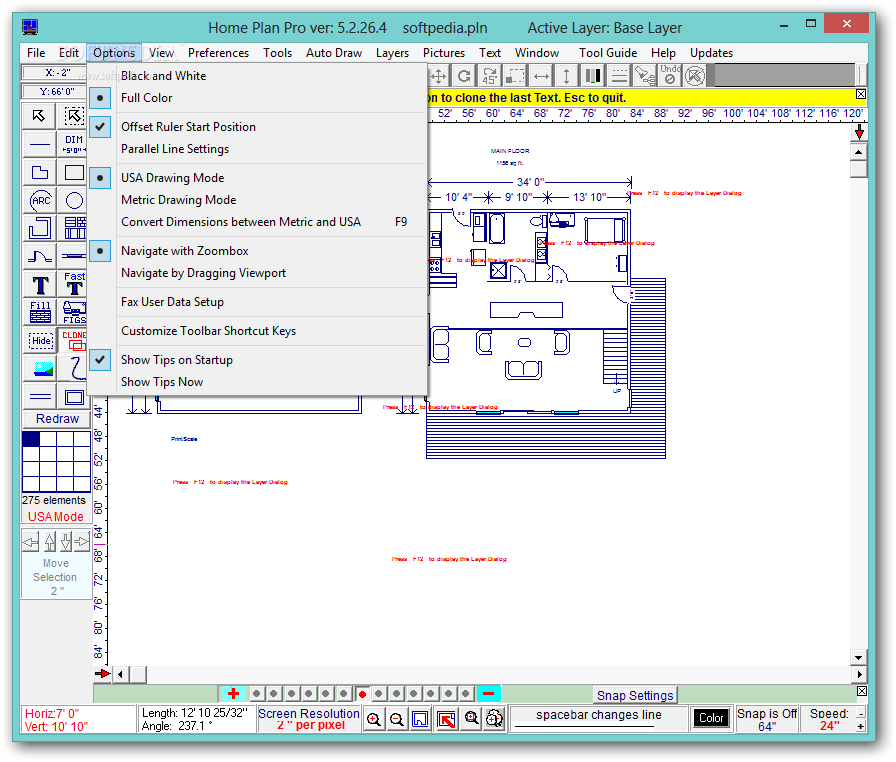896x762 pixels.
Task: Select Navigate by Dragging Viewport option
Action: 203,273
